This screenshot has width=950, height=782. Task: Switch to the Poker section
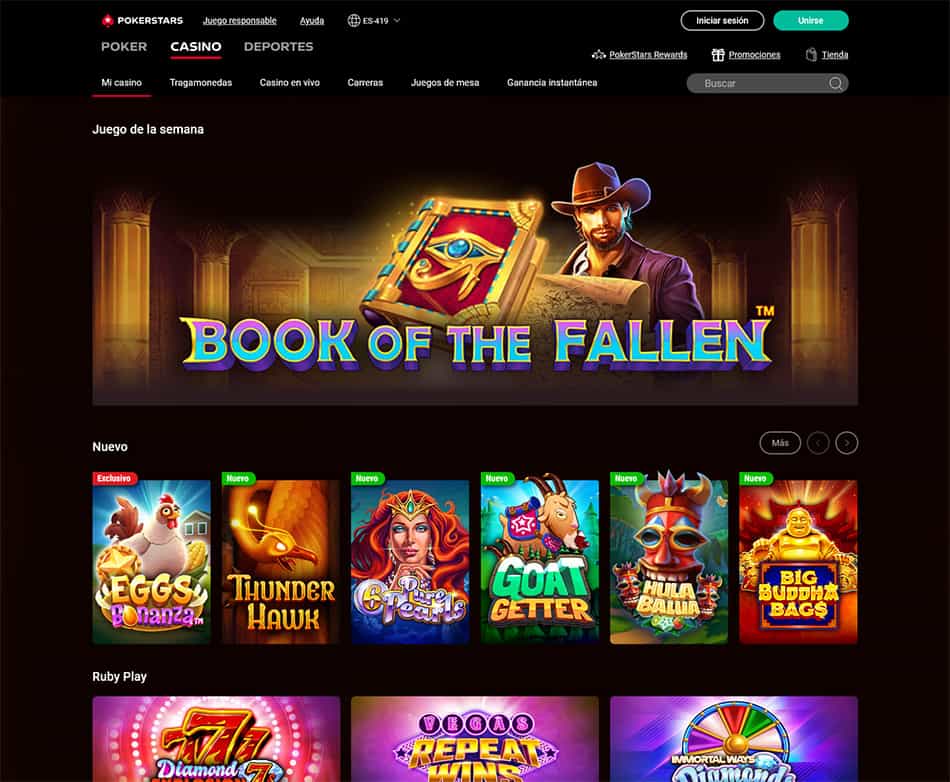(x=124, y=47)
